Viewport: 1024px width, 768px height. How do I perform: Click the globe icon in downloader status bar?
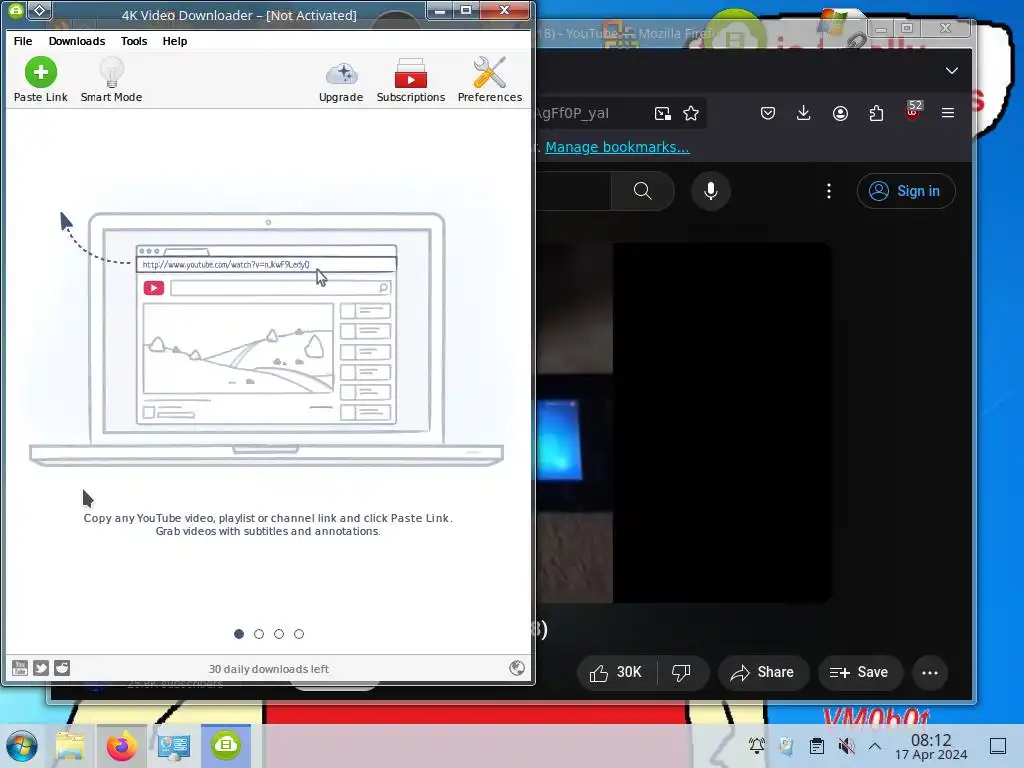pos(517,667)
